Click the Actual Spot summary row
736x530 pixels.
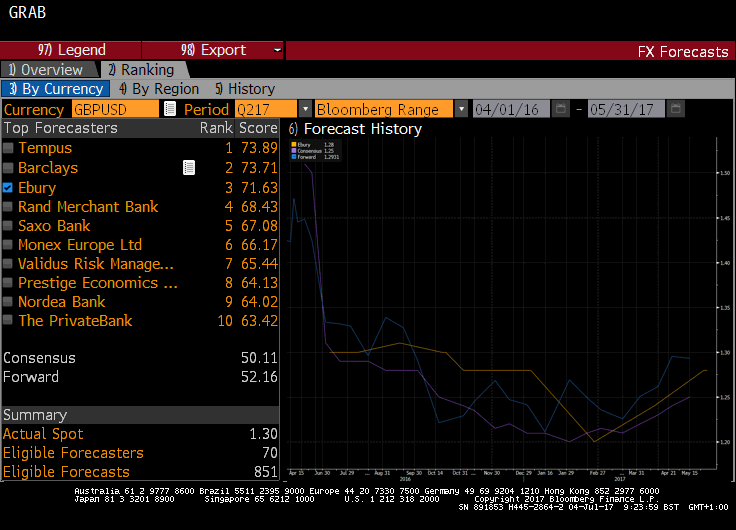point(140,434)
